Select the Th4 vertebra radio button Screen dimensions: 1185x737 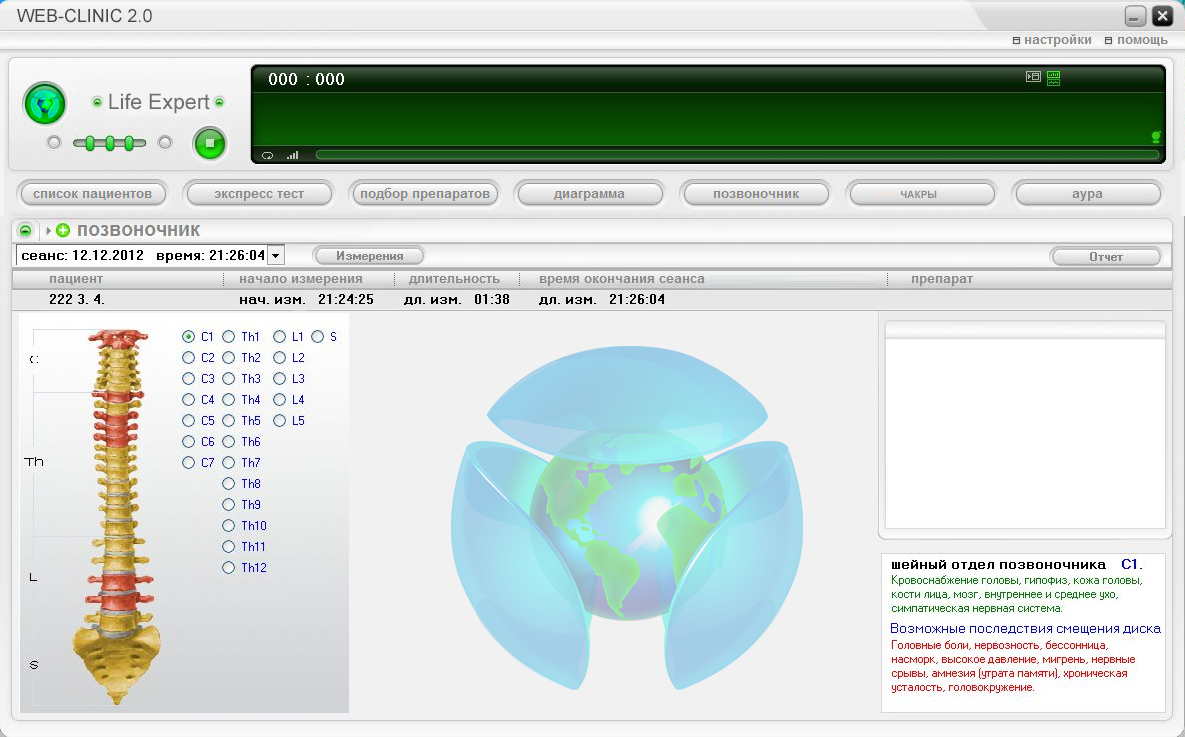(x=229, y=399)
